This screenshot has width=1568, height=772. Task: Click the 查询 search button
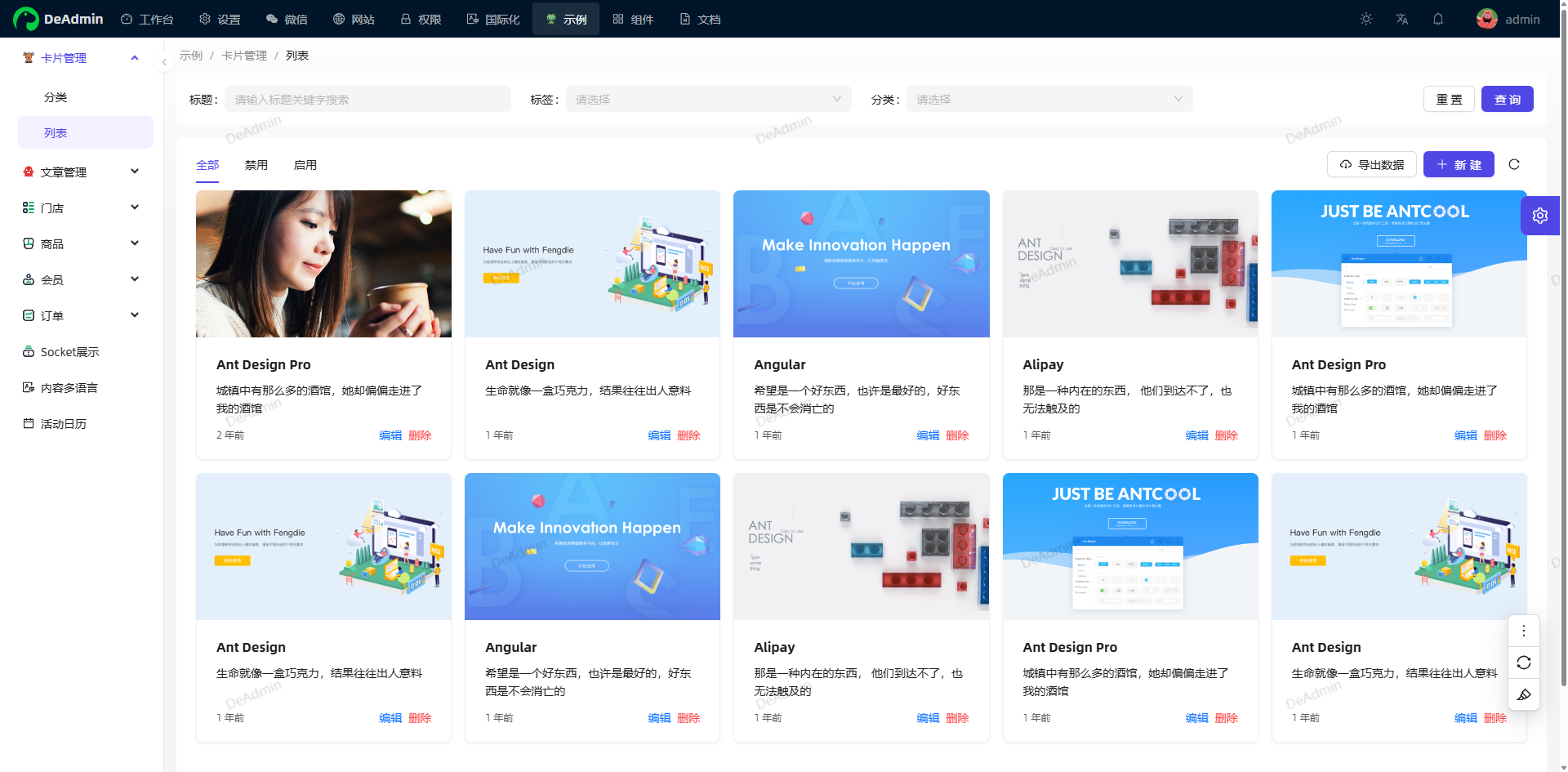pos(1507,100)
